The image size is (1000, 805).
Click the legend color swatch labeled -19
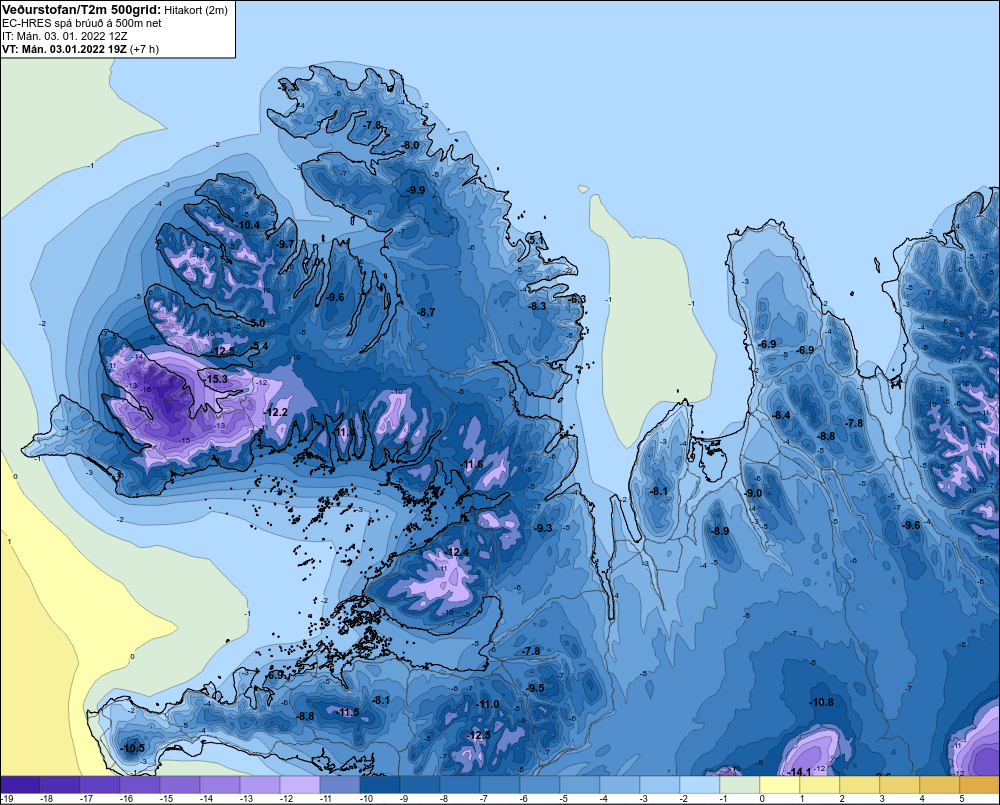[20, 785]
